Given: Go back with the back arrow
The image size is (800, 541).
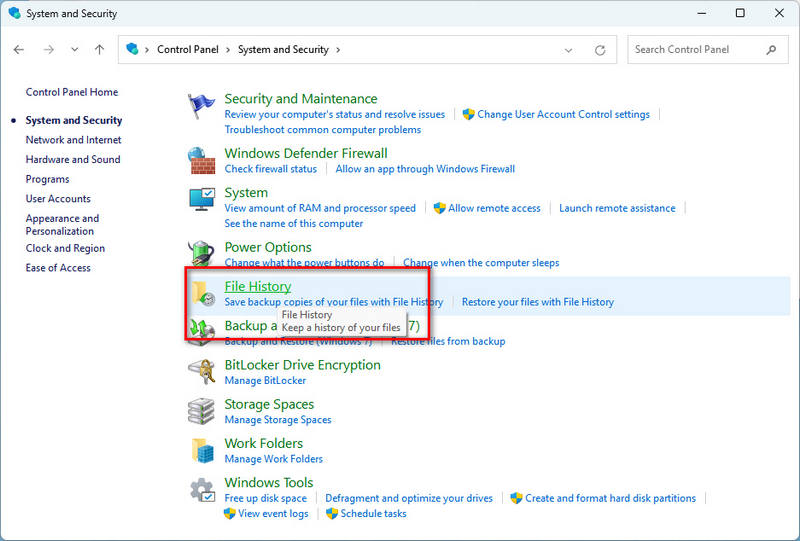Looking at the screenshot, I should click(19, 50).
